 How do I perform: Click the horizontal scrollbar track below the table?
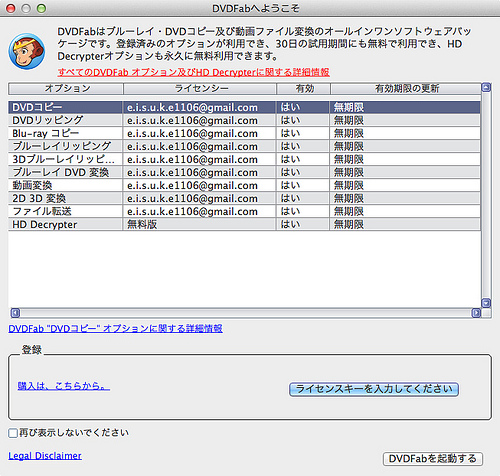pyautogui.click(x=246, y=313)
